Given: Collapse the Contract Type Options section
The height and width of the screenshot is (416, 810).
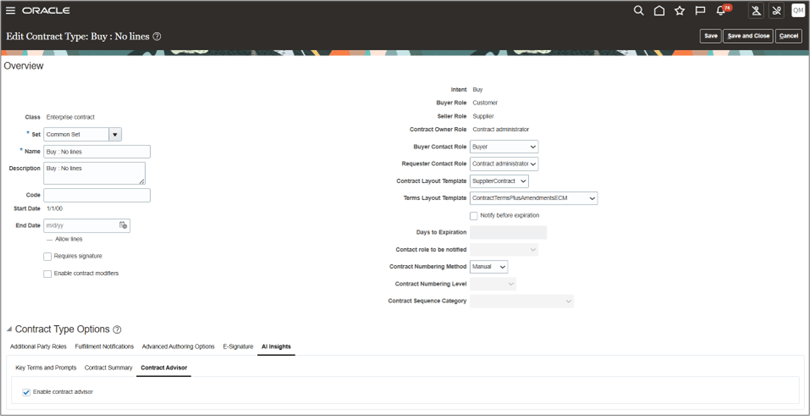Looking at the screenshot, I should coord(9,330).
